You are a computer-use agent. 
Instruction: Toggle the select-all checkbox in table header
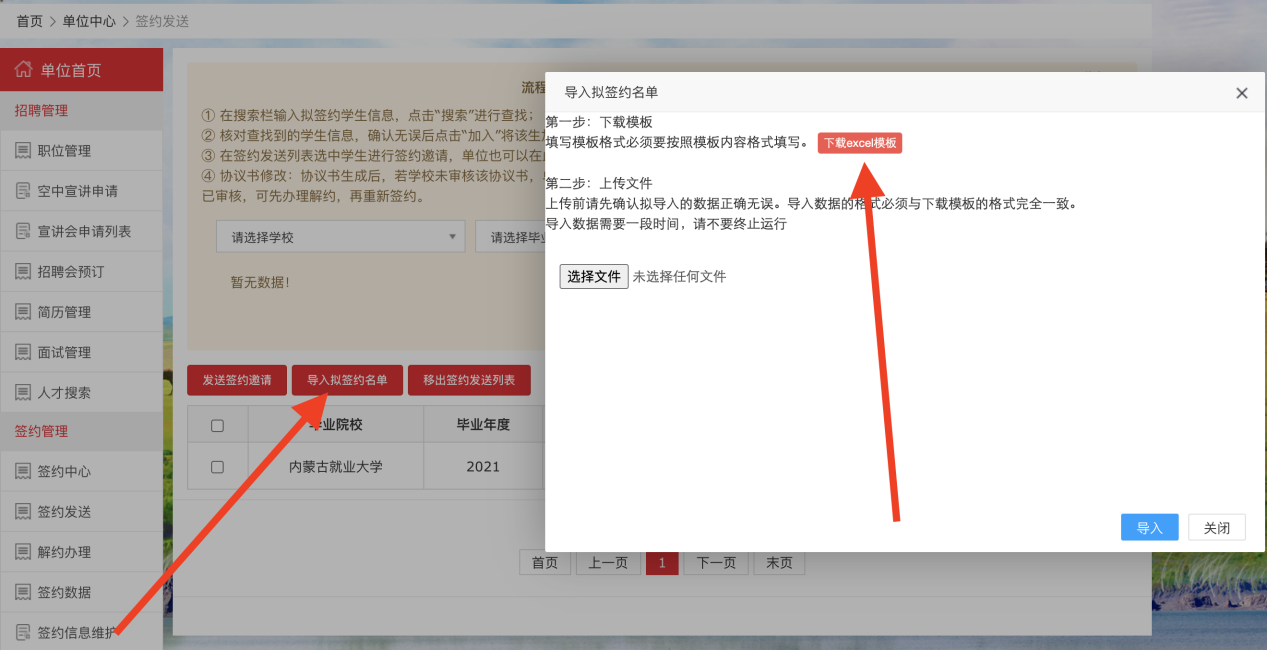(x=217, y=425)
